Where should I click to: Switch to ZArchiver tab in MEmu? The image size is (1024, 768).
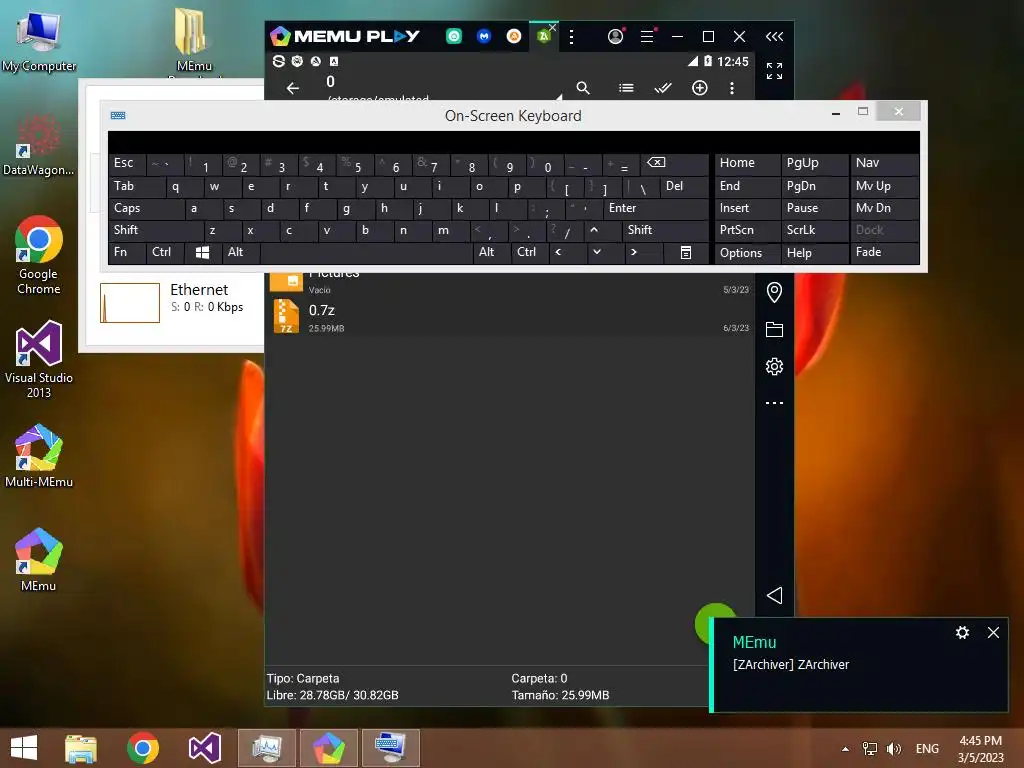(543, 37)
